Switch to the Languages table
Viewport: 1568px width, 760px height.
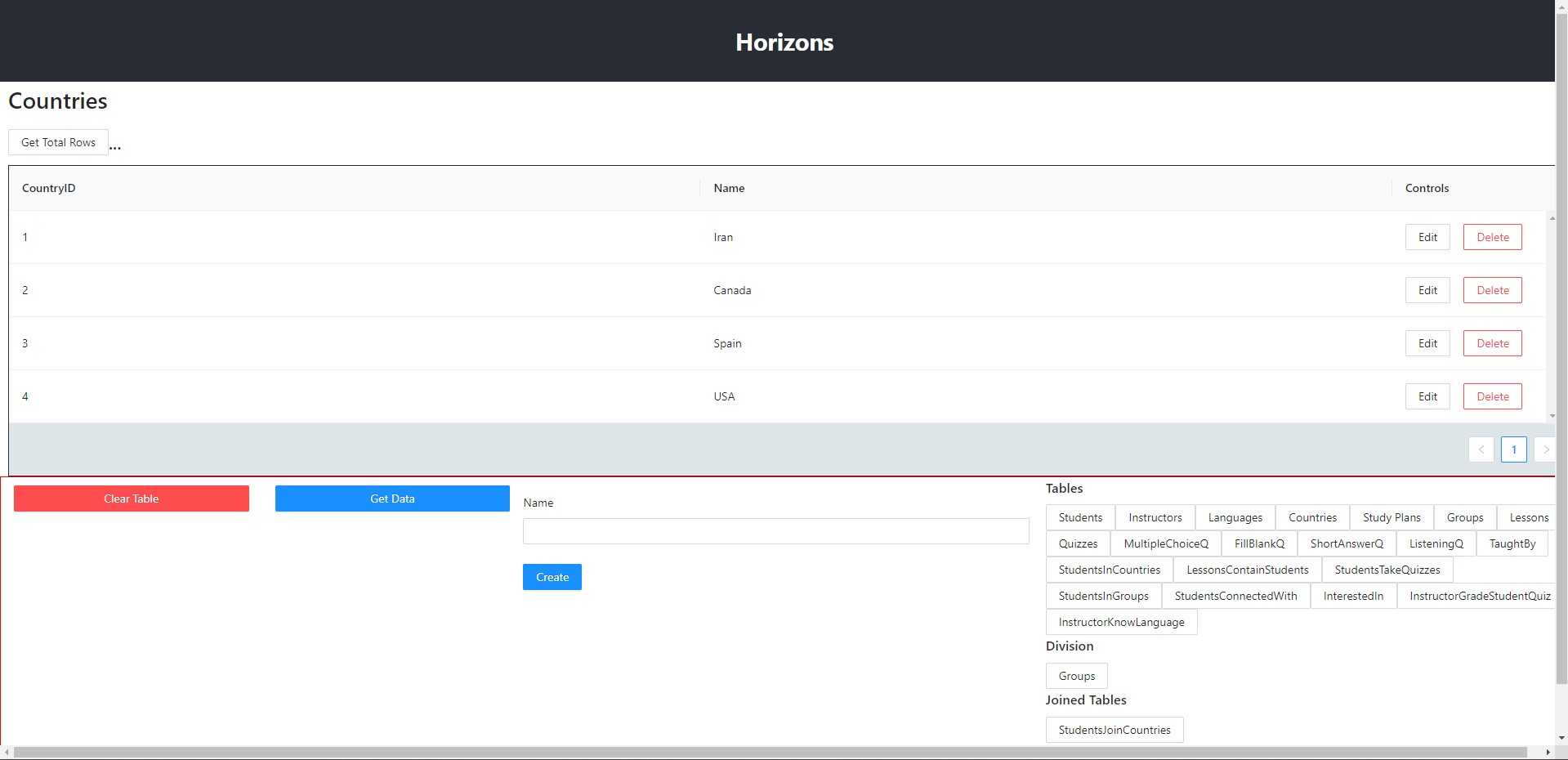point(1235,517)
